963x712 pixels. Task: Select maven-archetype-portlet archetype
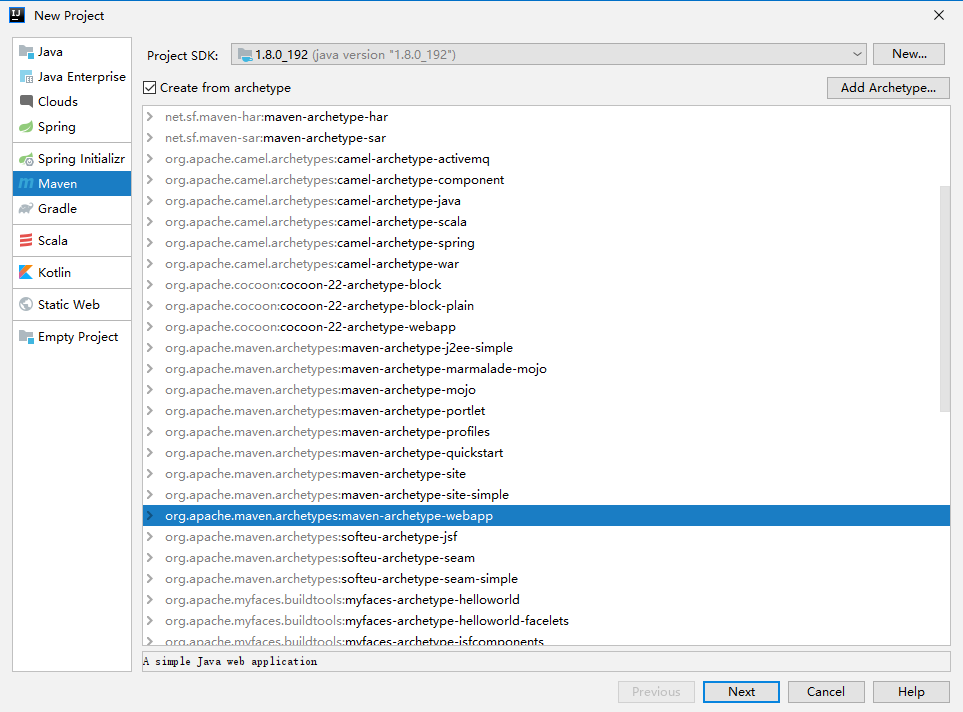tap(546, 410)
